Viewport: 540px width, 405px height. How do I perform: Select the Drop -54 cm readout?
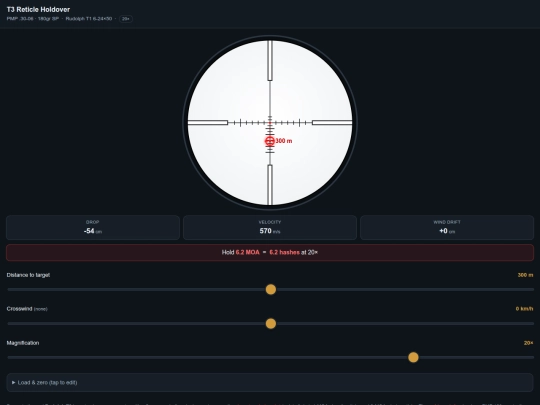[93, 227]
